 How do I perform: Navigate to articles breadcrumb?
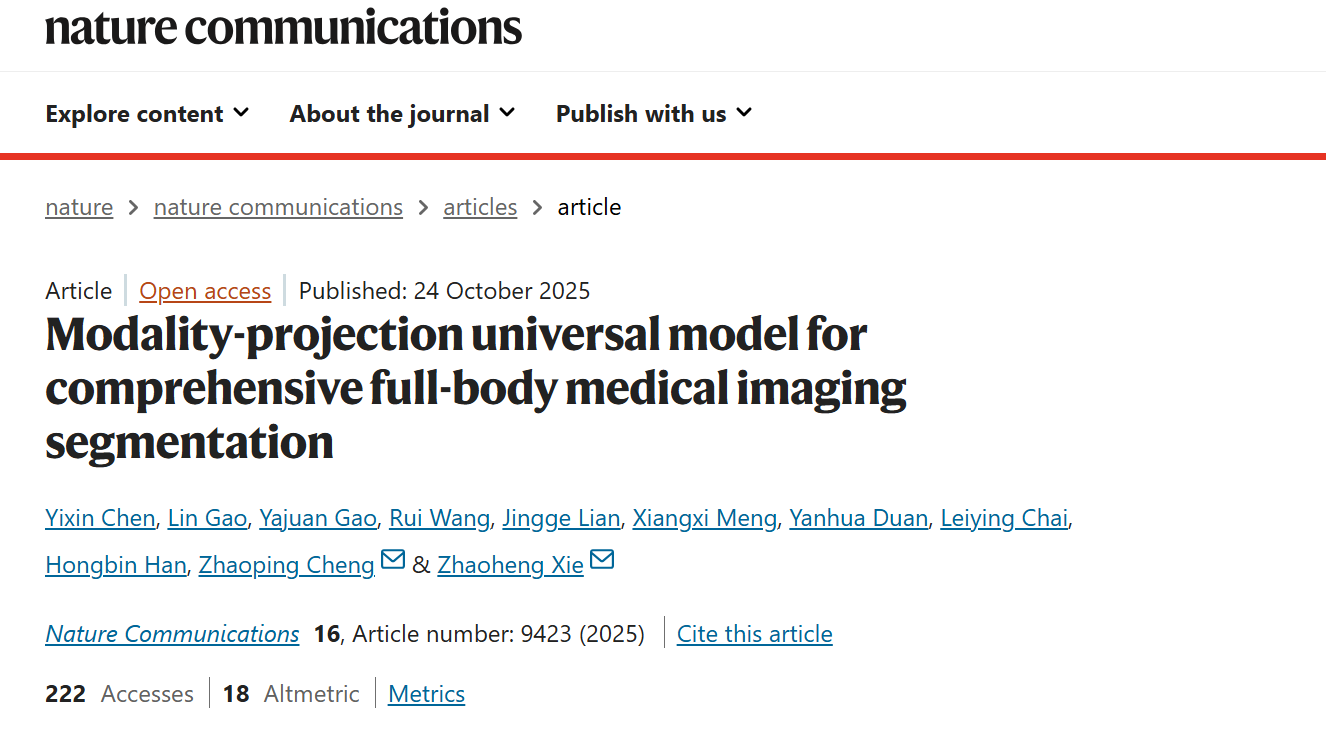pos(480,207)
